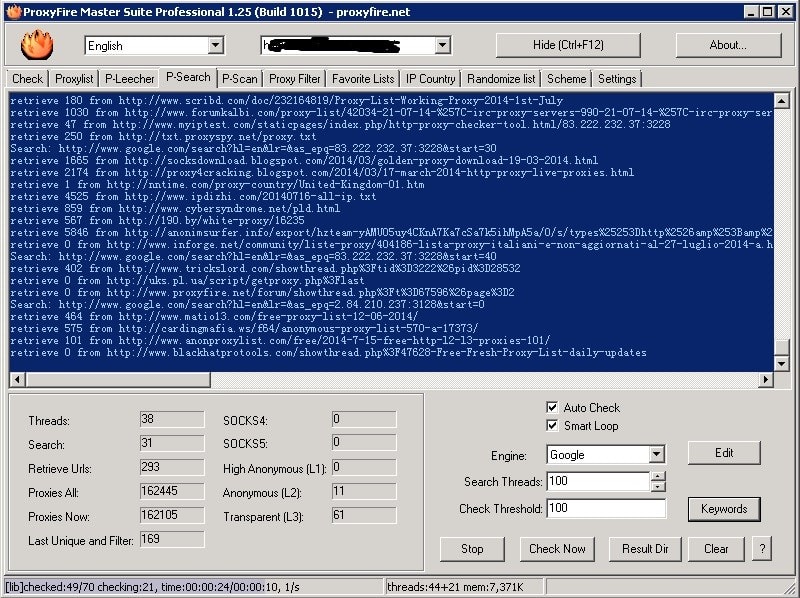Increase Search Threads with up spinner
Viewport: 800px width, 598px height.
[x=658, y=476]
